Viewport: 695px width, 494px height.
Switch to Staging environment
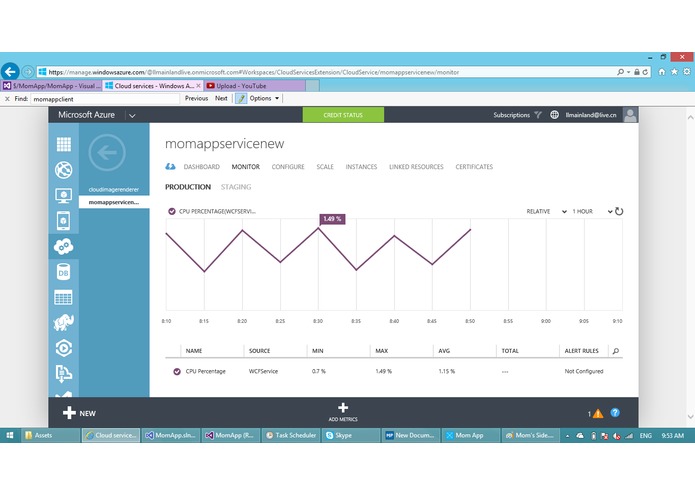(x=236, y=187)
